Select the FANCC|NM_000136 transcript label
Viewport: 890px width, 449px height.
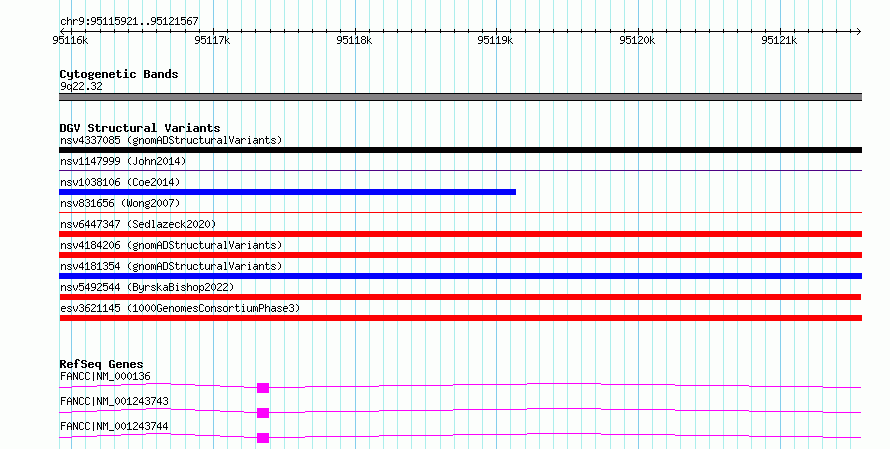tap(105, 376)
